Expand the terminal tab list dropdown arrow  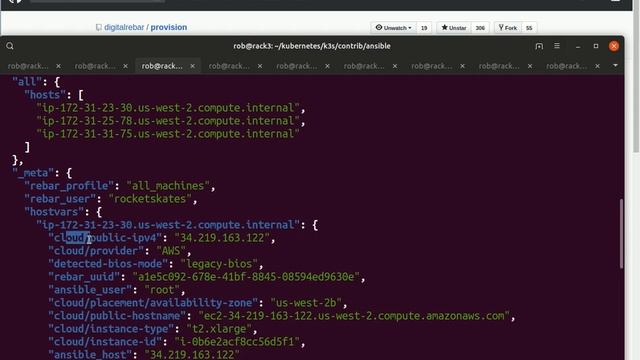pos(615,65)
